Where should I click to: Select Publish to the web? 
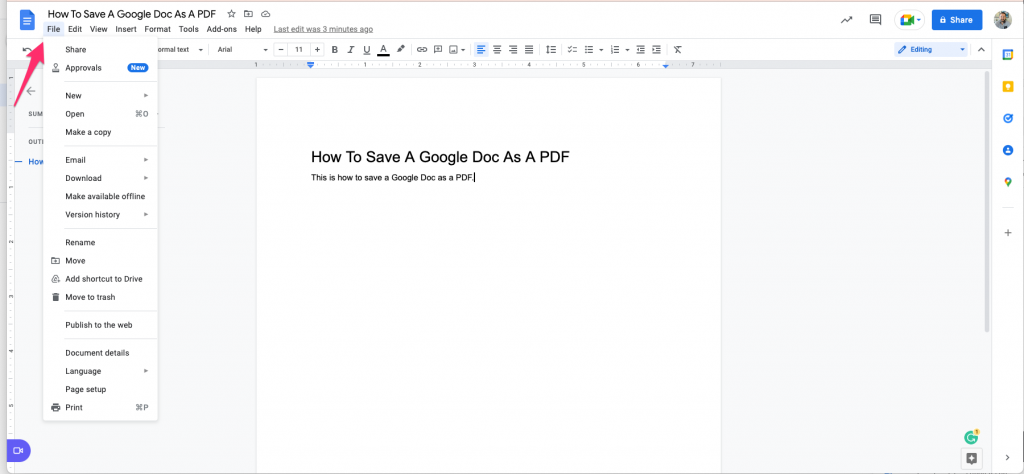[101, 324]
